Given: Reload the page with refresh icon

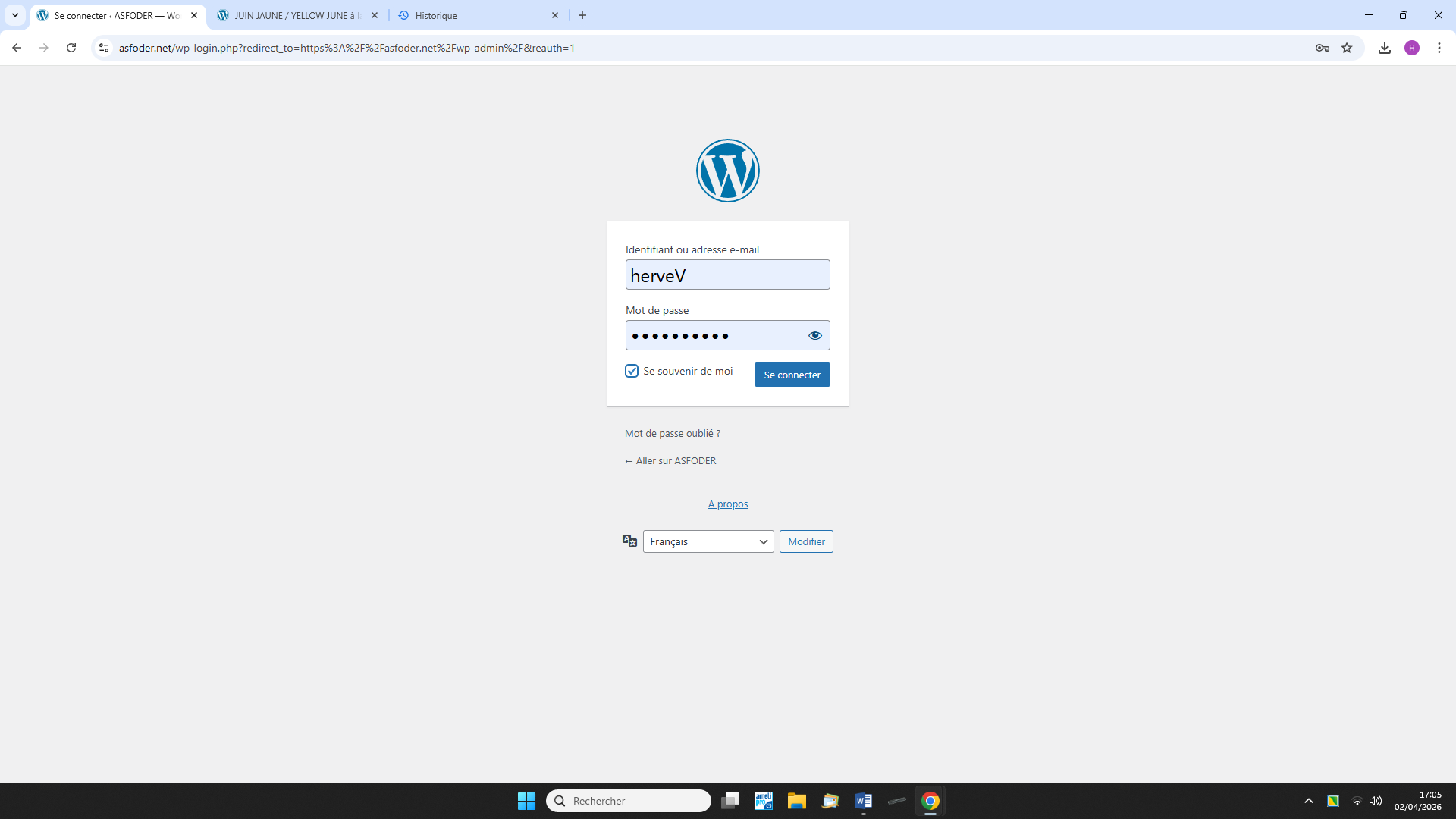Looking at the screenshot, I should point(71,48).
